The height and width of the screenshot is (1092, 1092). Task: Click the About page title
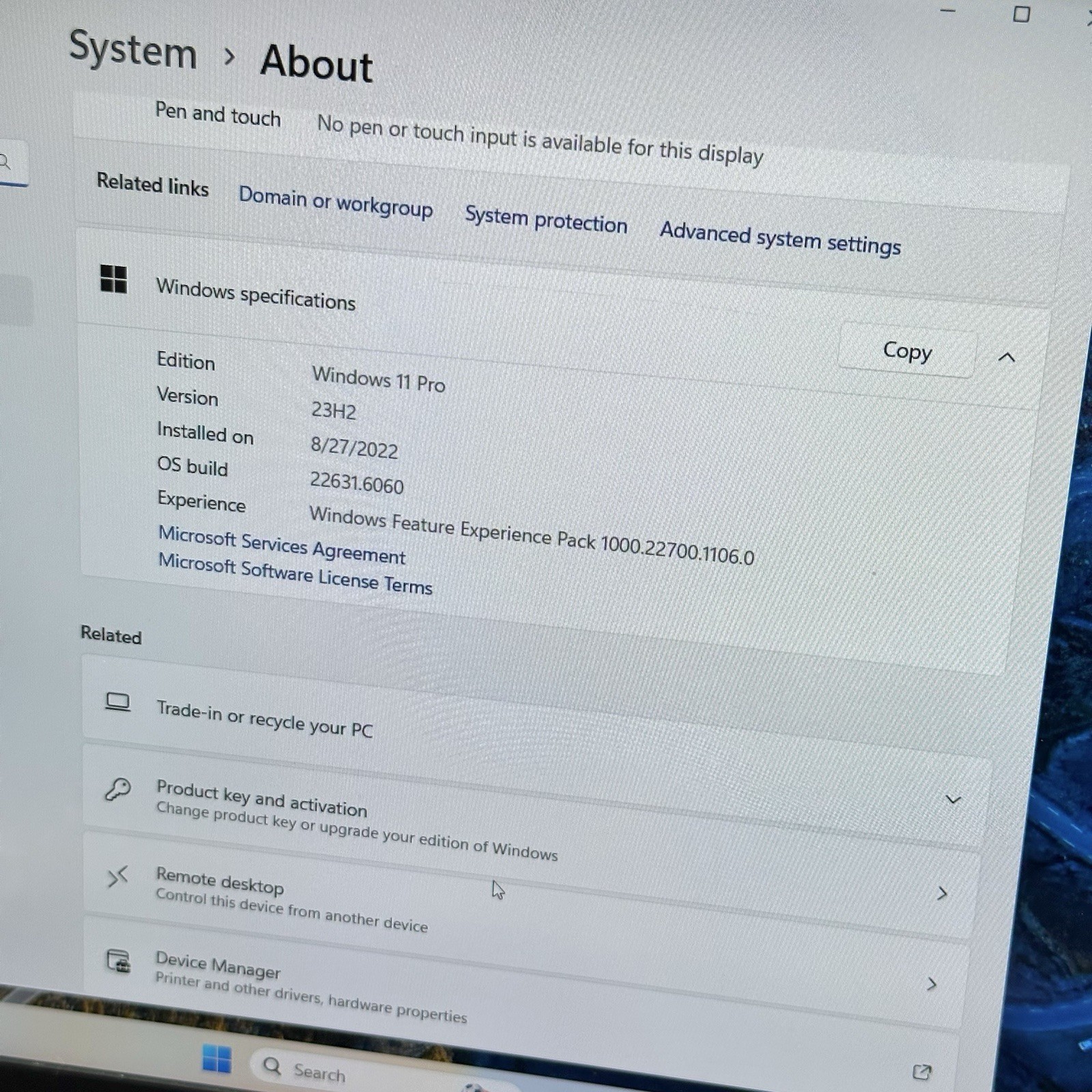pyautogui.click(x=317, y=63)
